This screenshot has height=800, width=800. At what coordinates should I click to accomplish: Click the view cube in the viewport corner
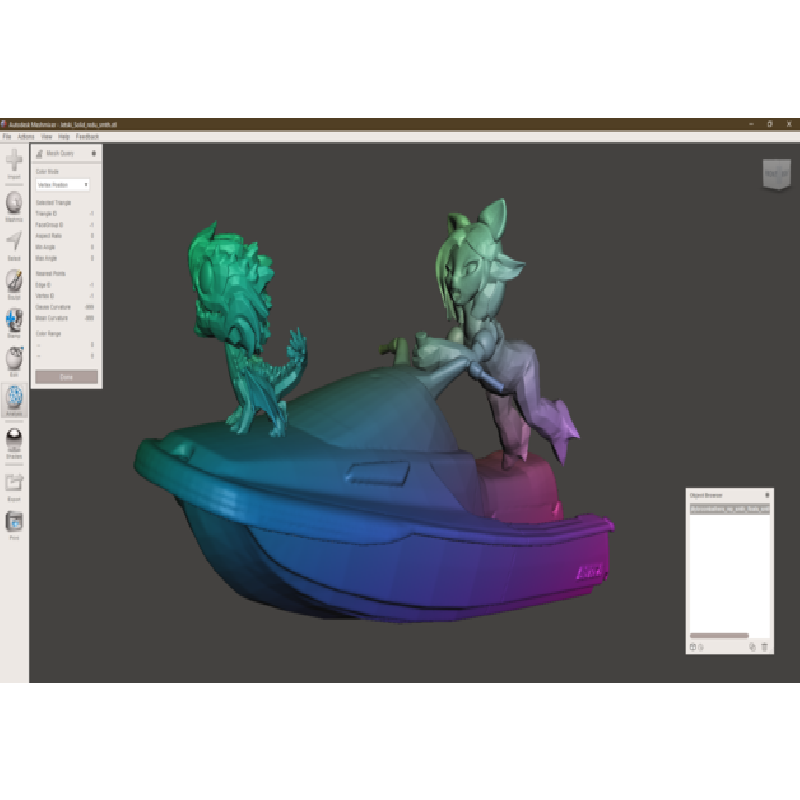(777, 174)
